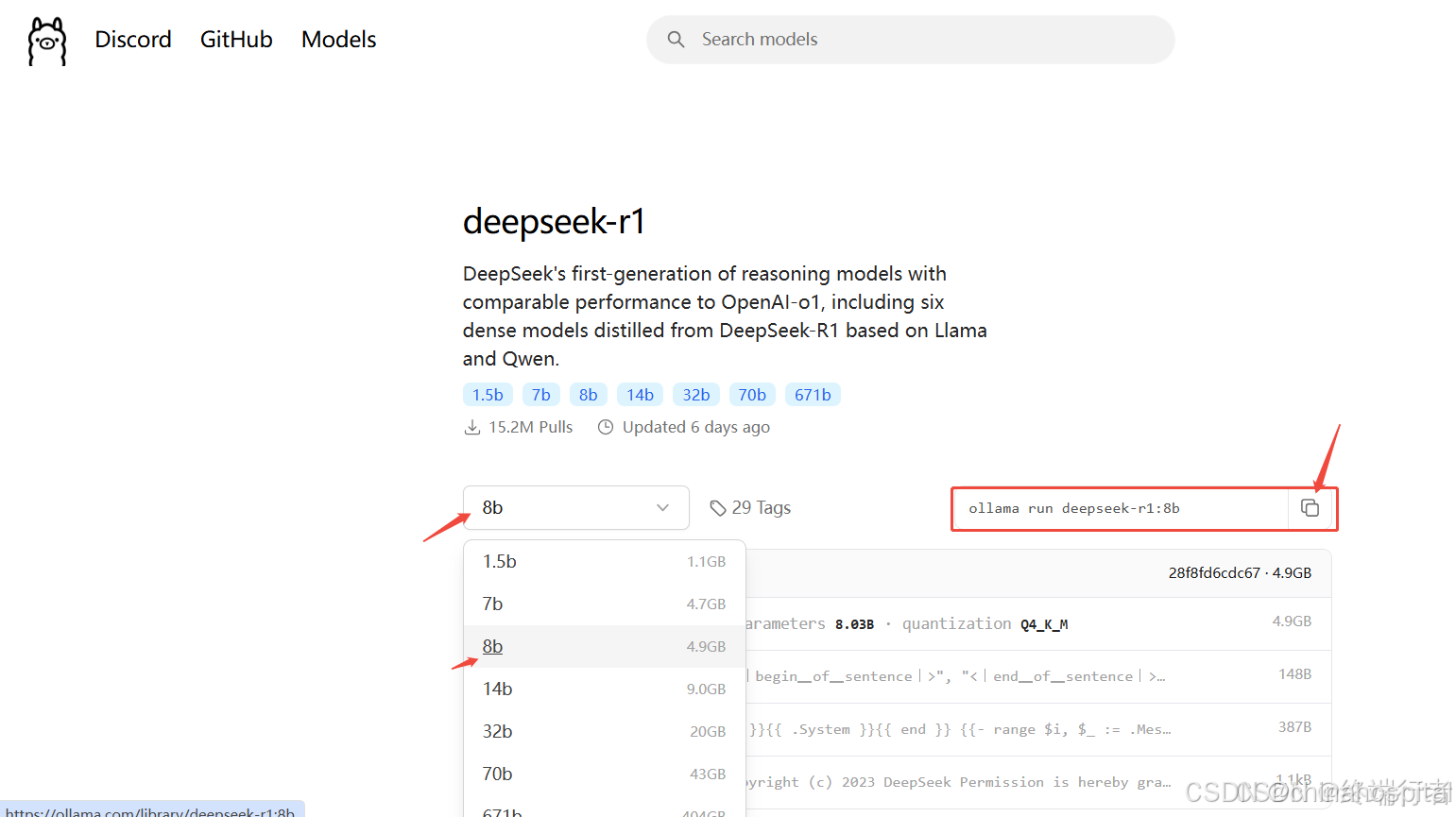Open the Discord link
The image size is (1456, 817).
coord(133,40)
